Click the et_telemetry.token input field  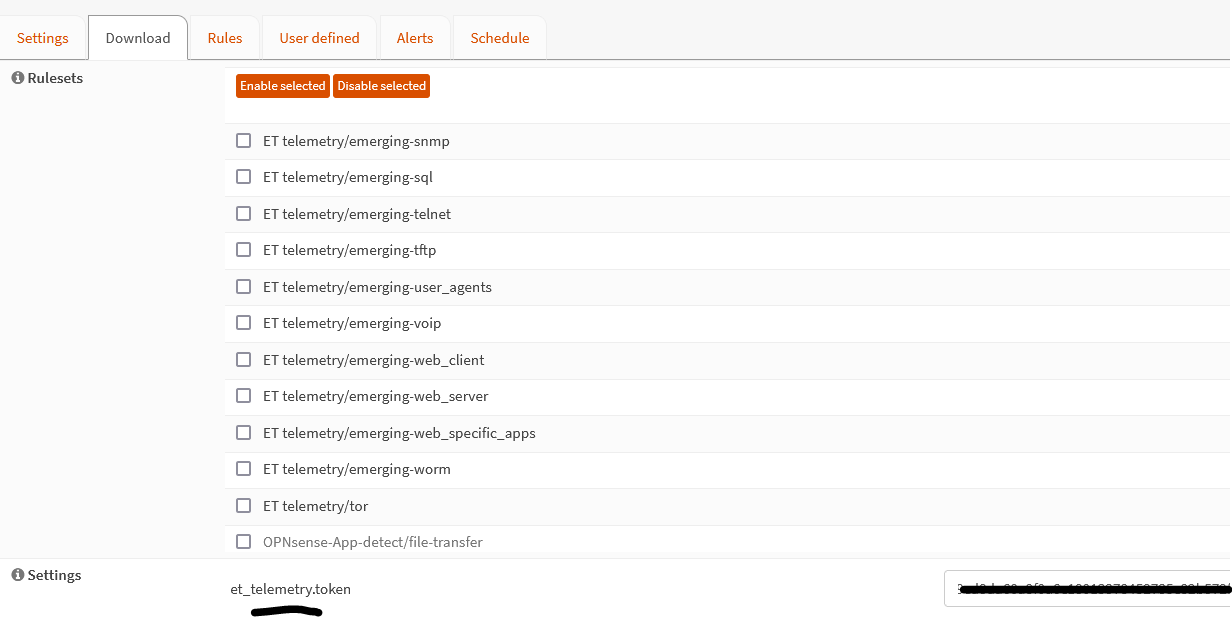(x=1087, y=589)
